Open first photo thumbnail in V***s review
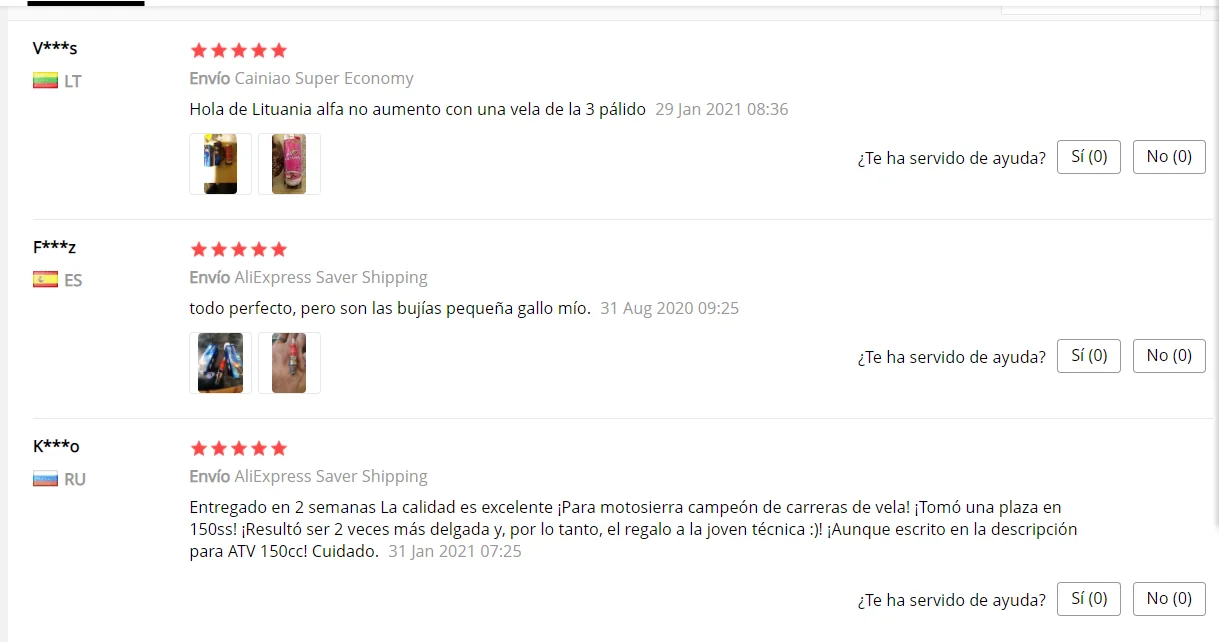The image size is (1219, 642). coord(221,164)
